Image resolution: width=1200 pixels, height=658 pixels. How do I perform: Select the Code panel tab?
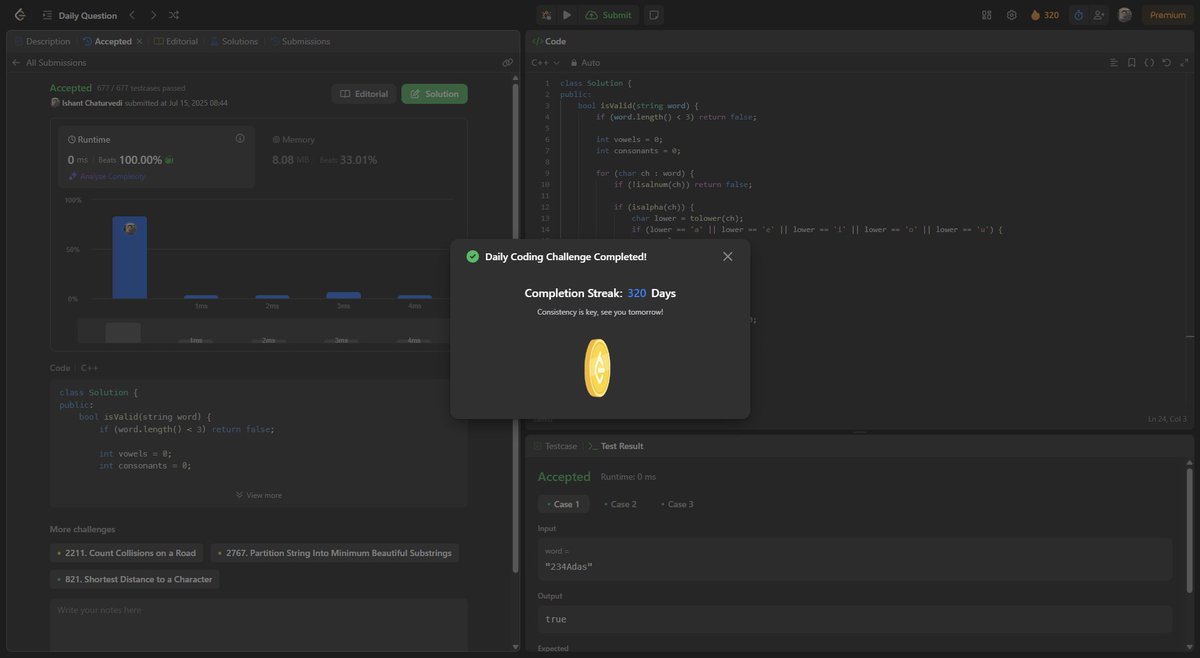(549, 41)
